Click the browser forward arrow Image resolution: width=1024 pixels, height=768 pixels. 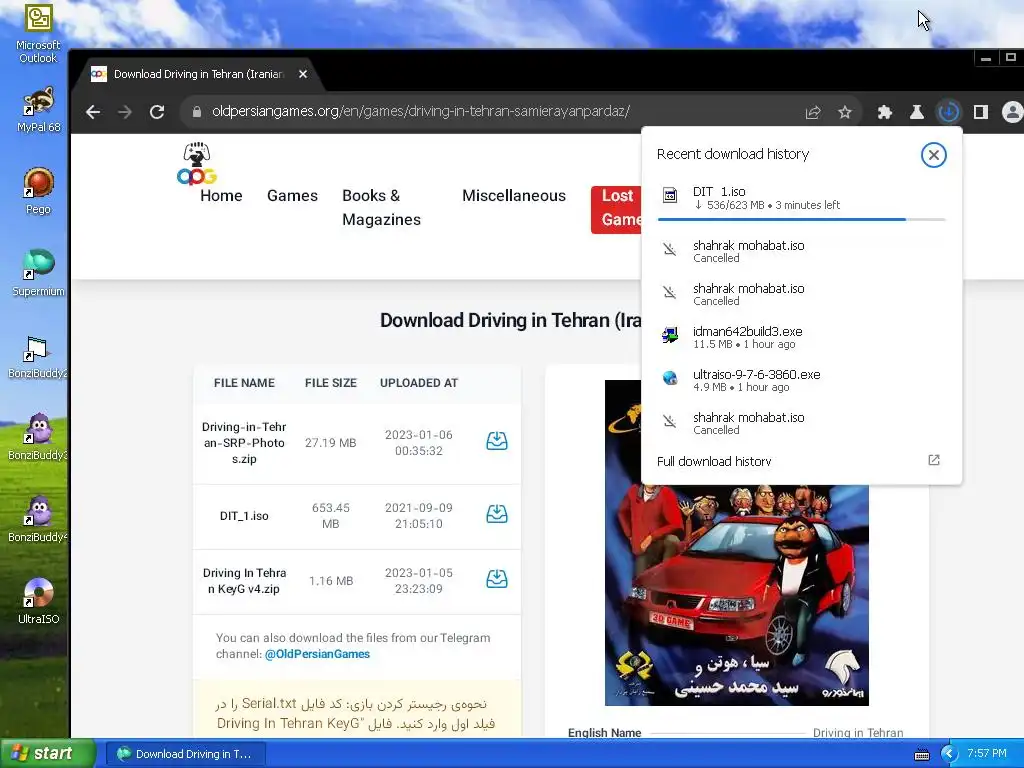[x=125, y=112]
